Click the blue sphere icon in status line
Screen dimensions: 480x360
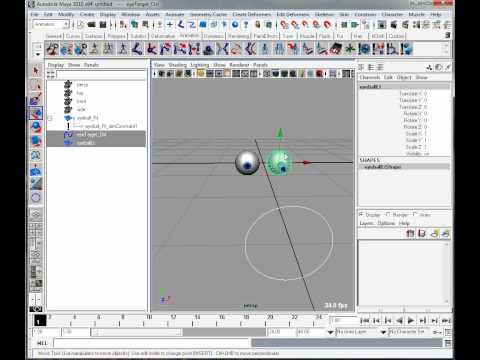pyautogui.click(x=235, y=24)
